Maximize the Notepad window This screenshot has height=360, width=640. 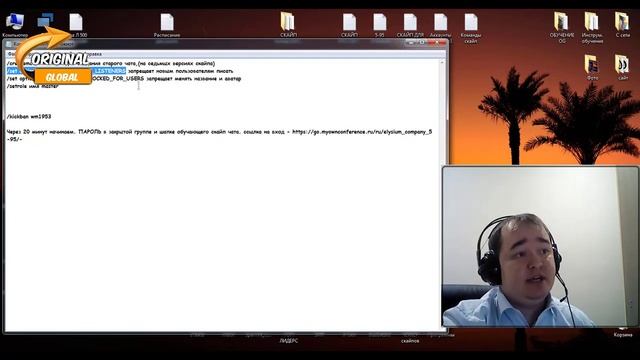click(x=422, y=42)
